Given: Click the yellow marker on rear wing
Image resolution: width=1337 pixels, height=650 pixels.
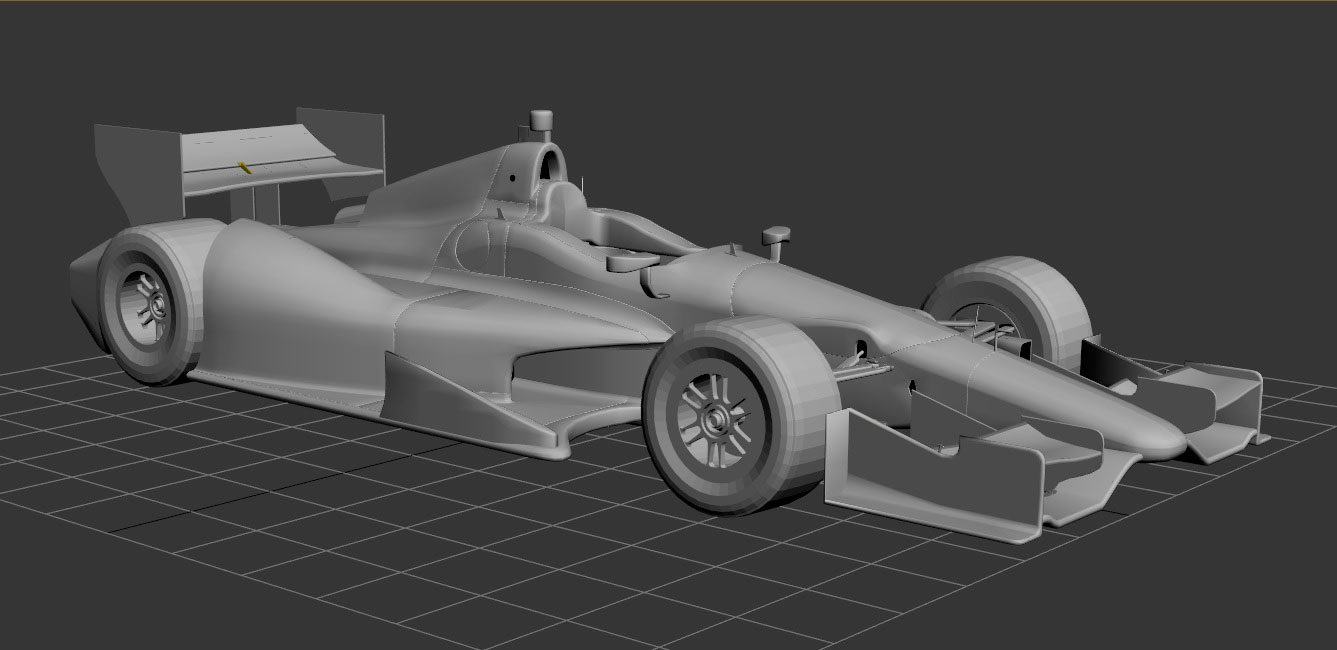Looking at the screenshot, I should point(243,167).
